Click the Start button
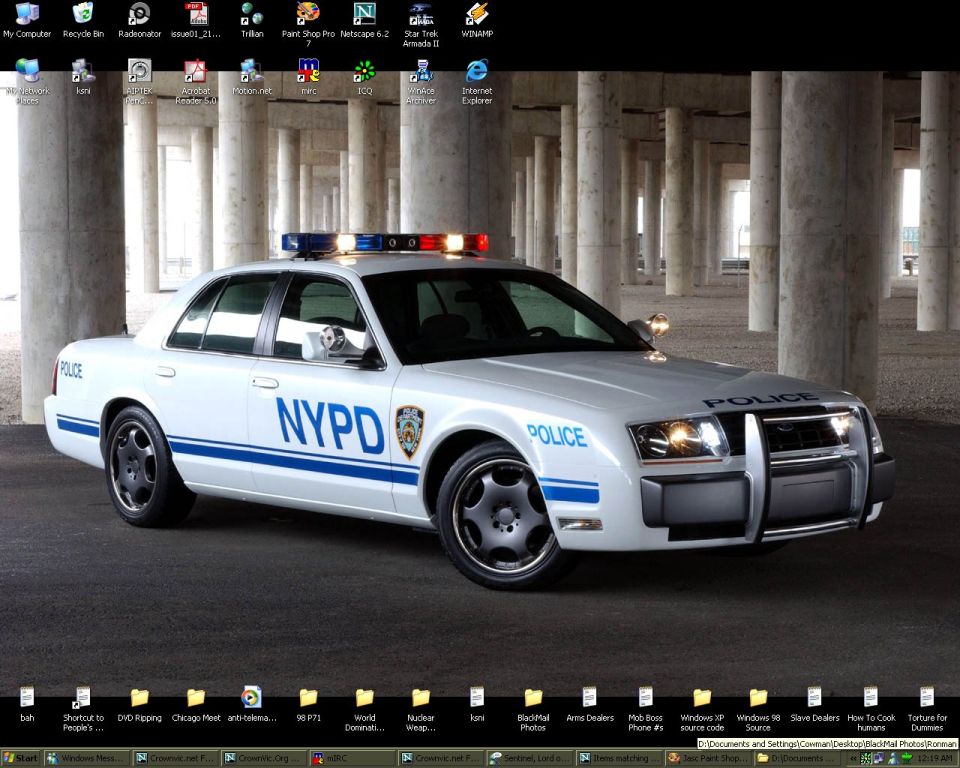Image resolution: width=960 pixels, height=768 pixels. (20, 758)
